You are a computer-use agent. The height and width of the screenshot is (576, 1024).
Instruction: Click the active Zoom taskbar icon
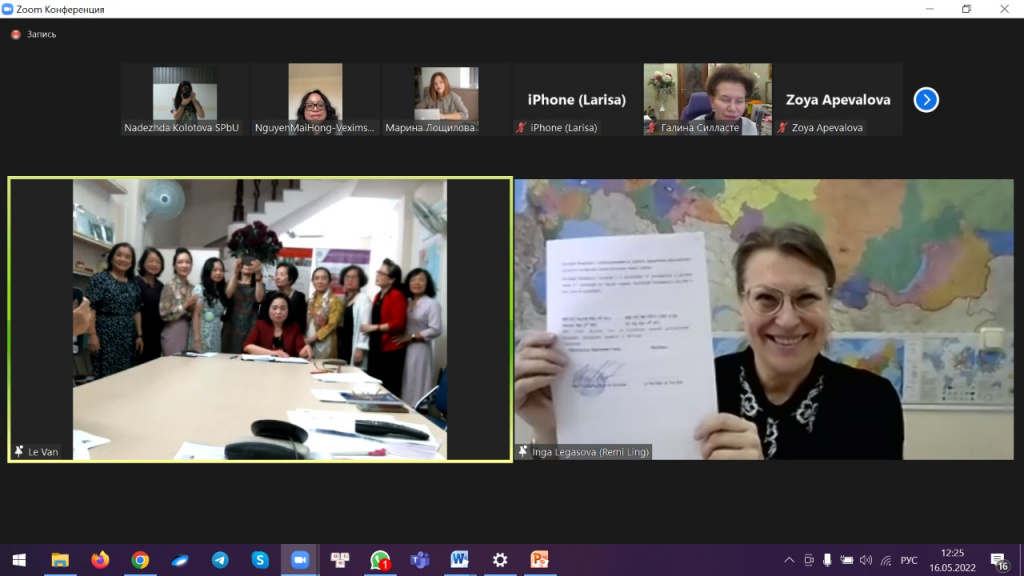300,560
